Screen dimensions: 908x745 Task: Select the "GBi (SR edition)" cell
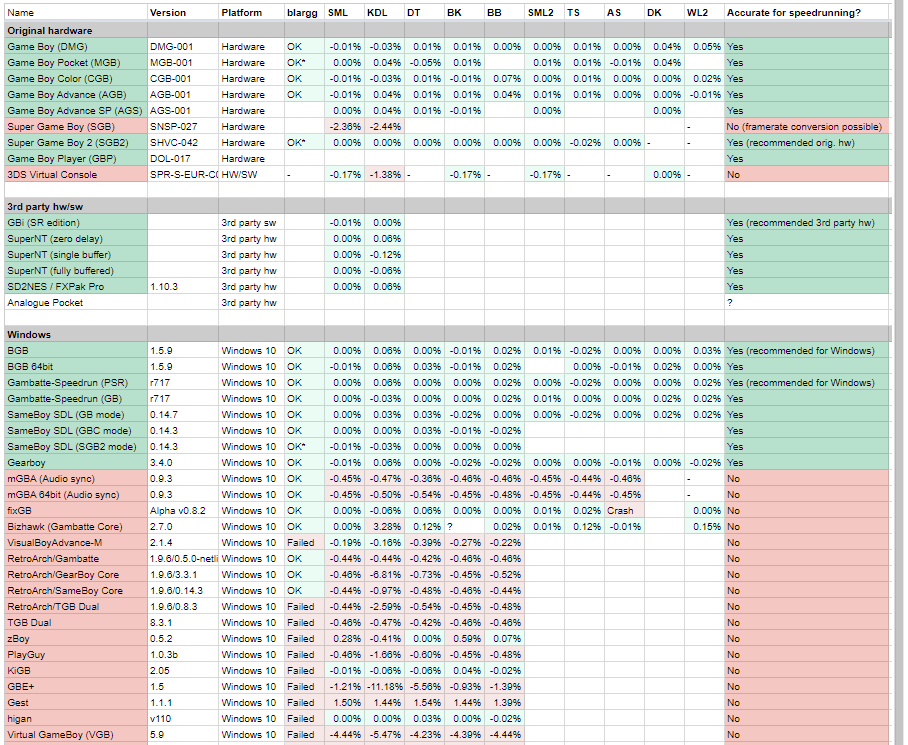[x=76, y=222]
